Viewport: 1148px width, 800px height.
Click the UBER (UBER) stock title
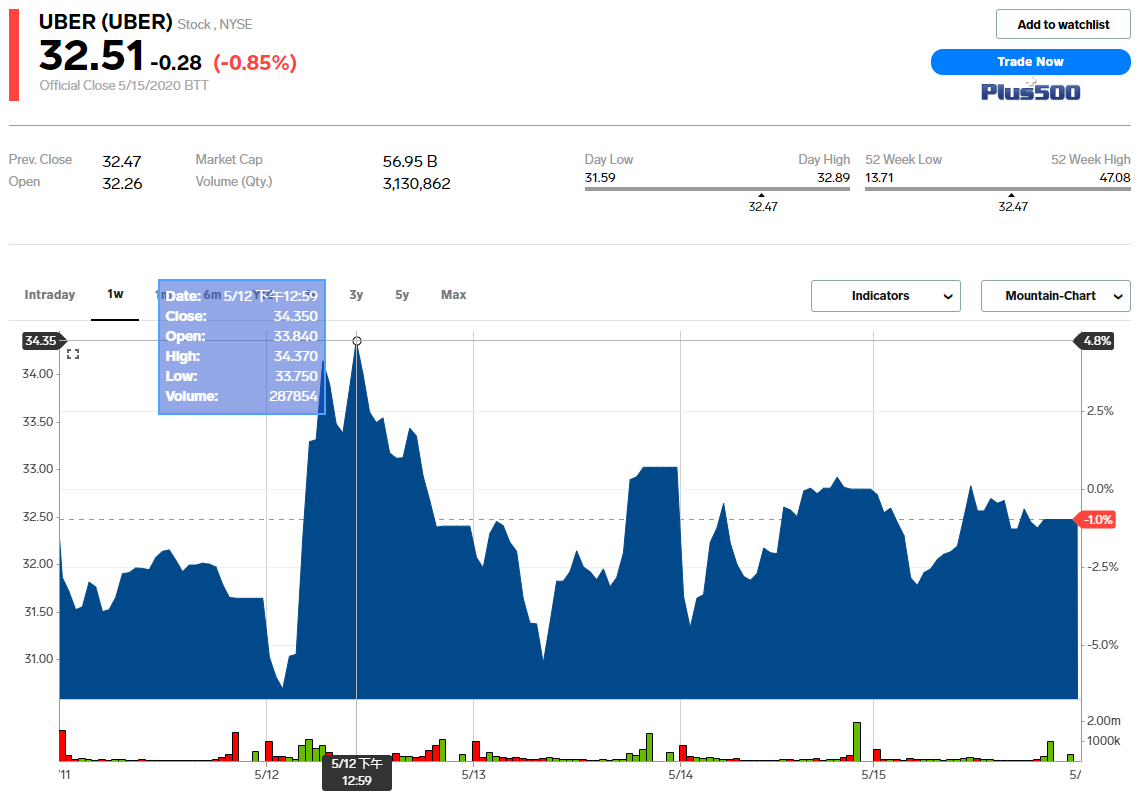pos(105,22)
